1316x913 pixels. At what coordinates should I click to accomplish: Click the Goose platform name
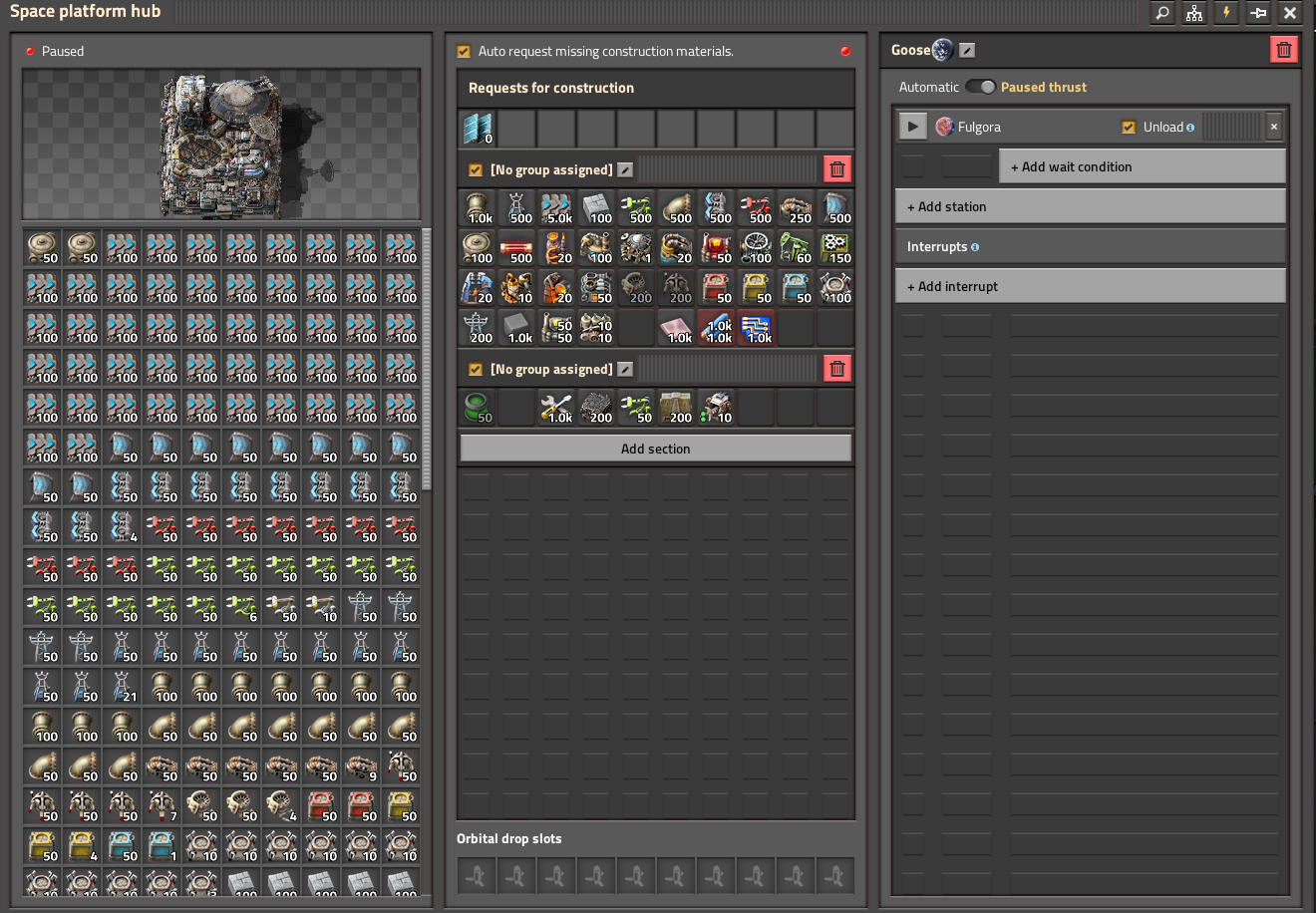pos(910,50)
